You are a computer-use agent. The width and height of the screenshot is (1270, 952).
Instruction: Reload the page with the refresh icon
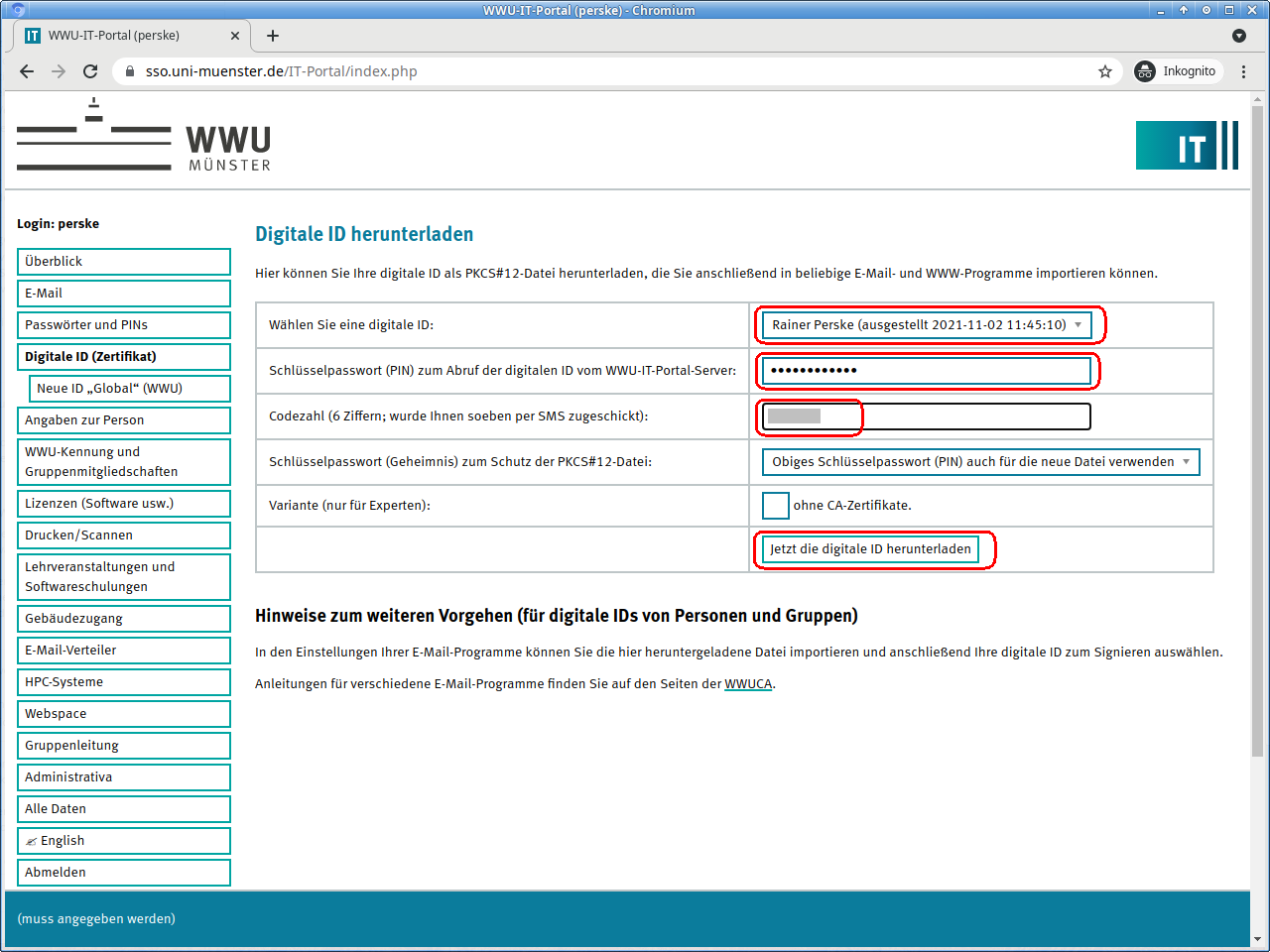click(x=90, y=71)
